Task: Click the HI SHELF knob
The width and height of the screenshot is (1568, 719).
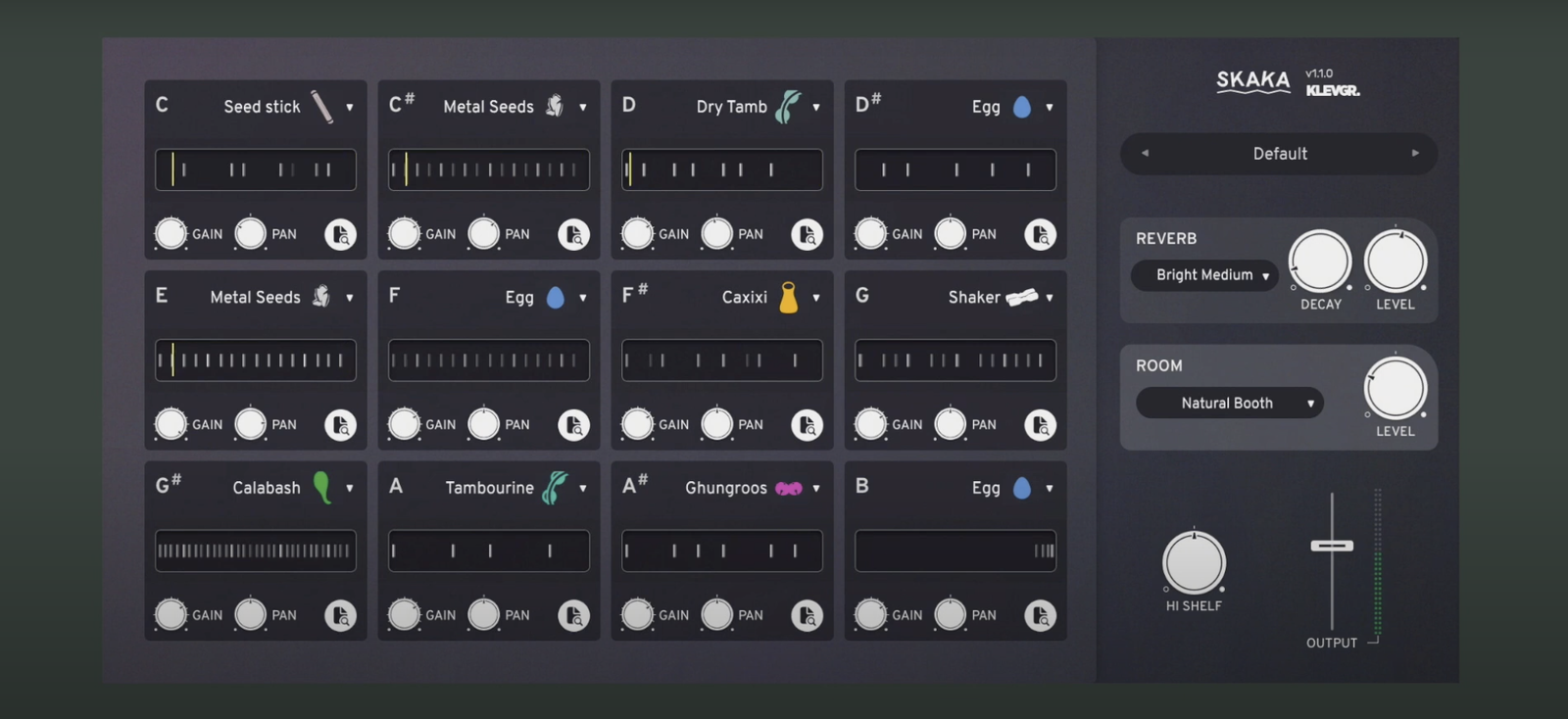Action: point(1194,562)
